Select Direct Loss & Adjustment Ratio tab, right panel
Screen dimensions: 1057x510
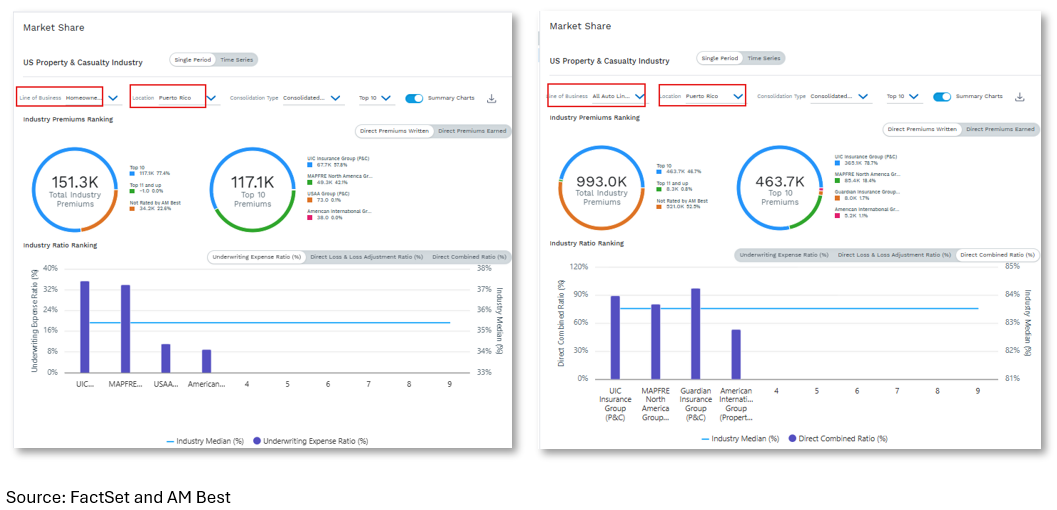click(894, 255)
